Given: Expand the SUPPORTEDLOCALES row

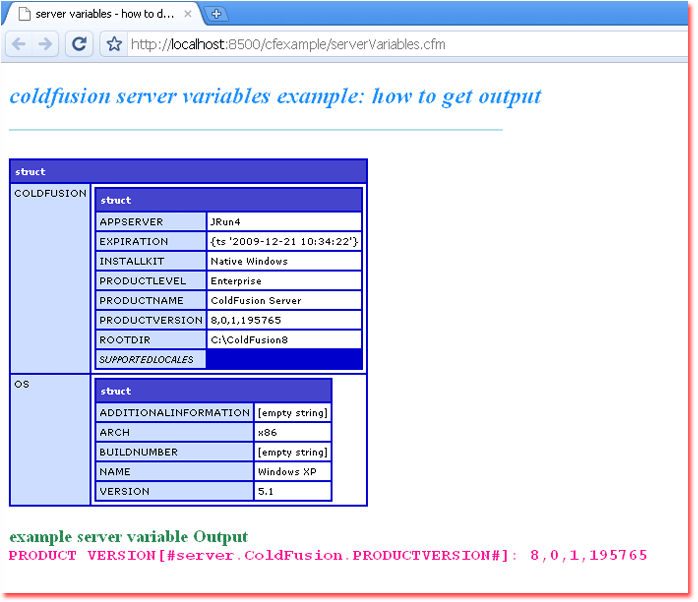Looking at the screenshot, I should pos(151,359).
